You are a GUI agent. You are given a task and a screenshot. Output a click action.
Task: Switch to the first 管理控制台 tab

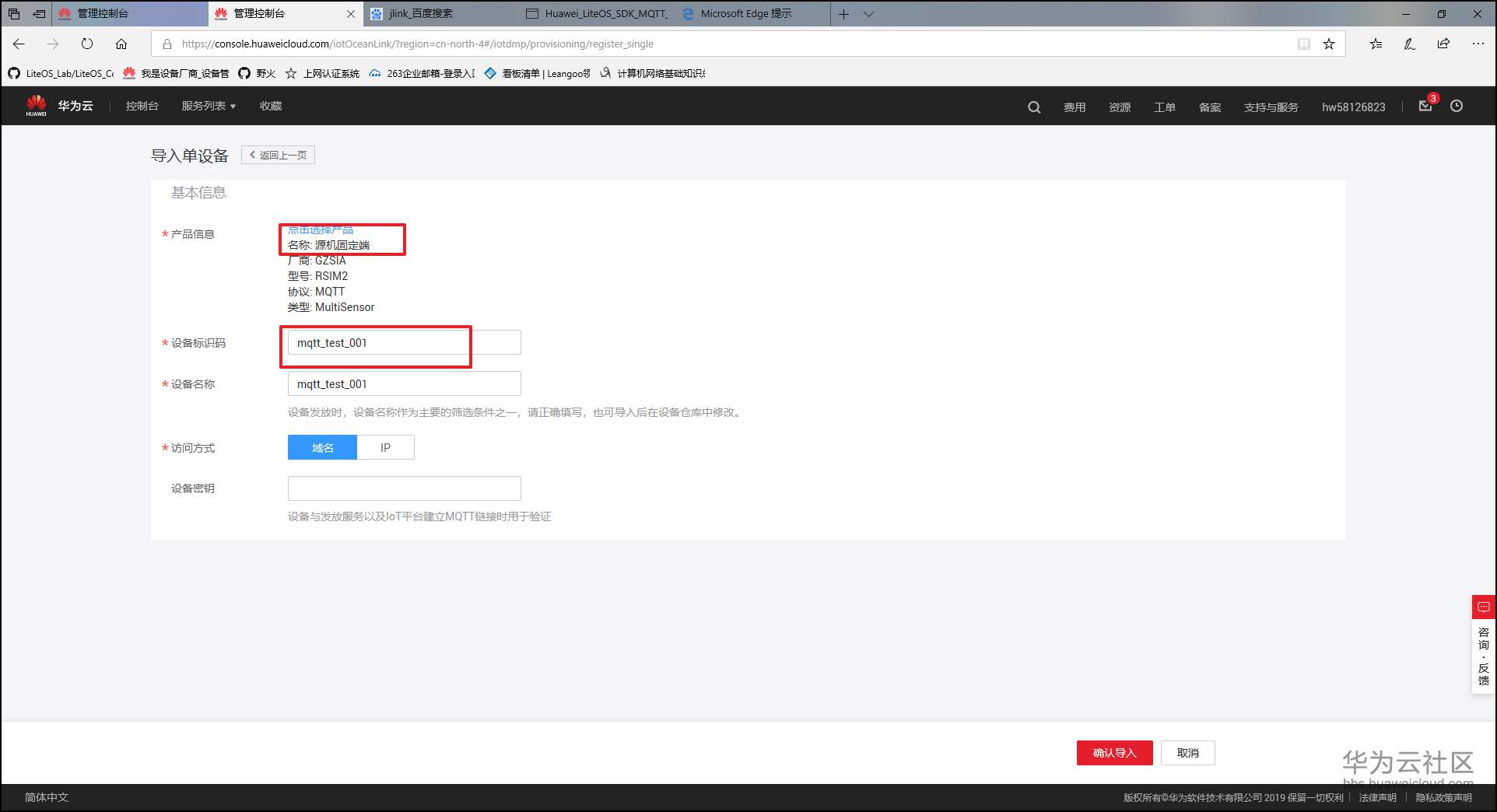coord(130,13)
